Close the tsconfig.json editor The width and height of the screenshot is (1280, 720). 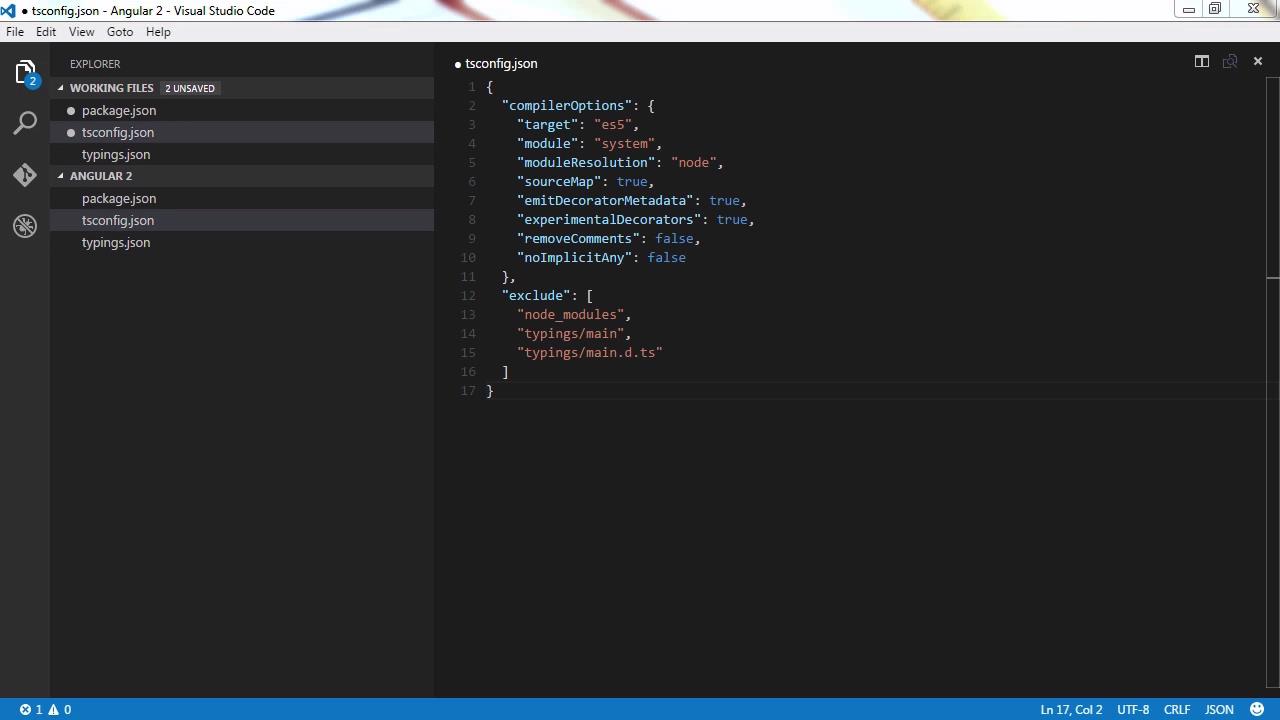click(1258, 62)
